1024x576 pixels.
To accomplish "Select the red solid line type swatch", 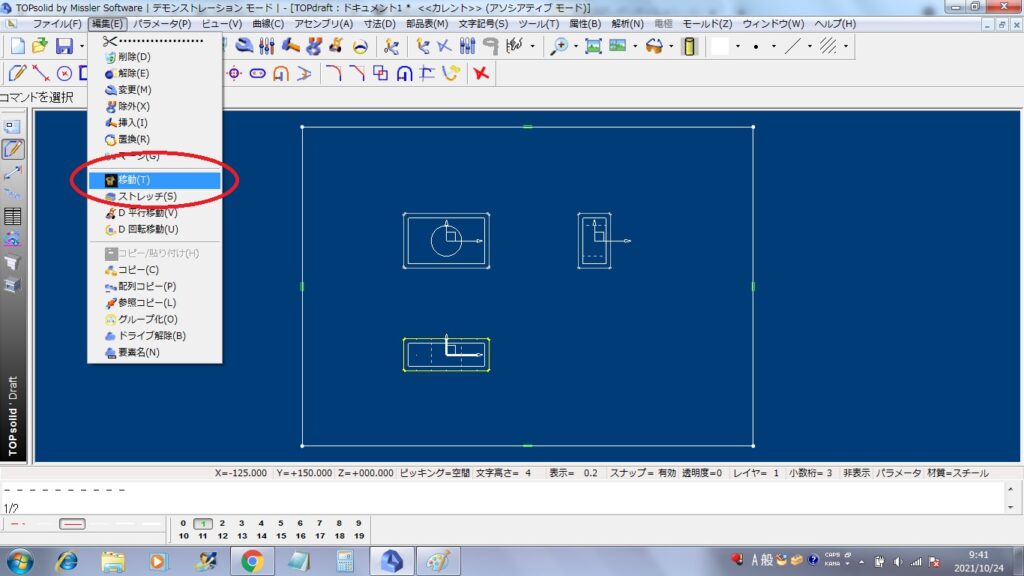I will pos(72,524).
